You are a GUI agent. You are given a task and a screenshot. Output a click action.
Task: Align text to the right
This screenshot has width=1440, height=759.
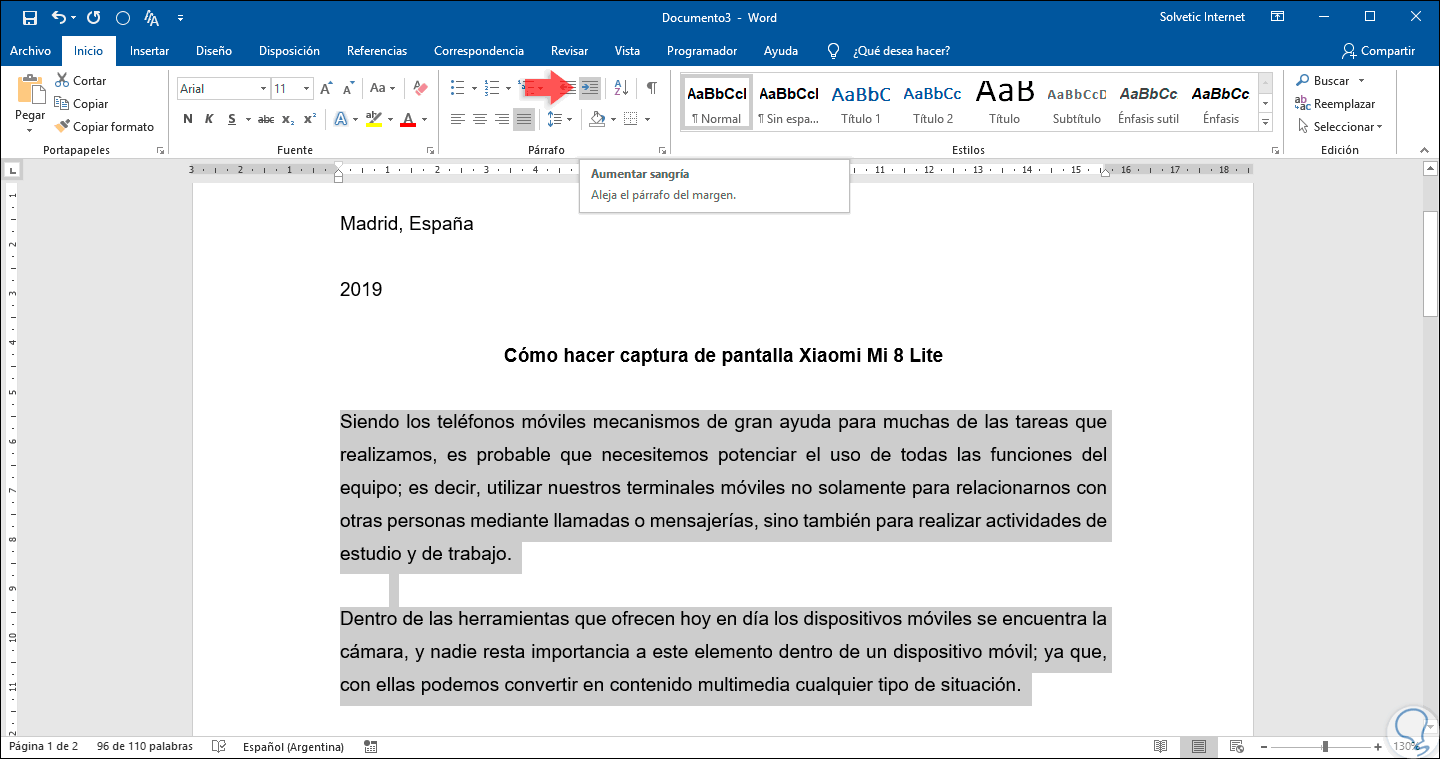[502, 120]
